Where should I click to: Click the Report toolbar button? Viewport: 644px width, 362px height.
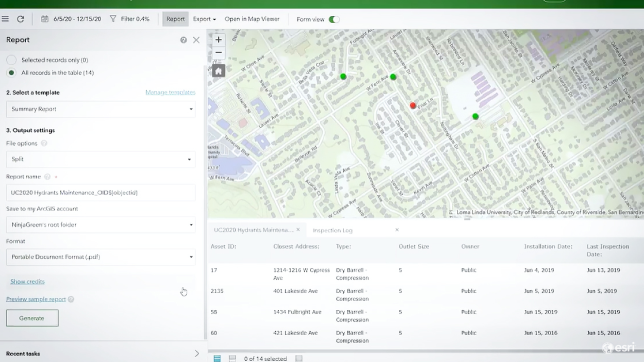point(175,19)
